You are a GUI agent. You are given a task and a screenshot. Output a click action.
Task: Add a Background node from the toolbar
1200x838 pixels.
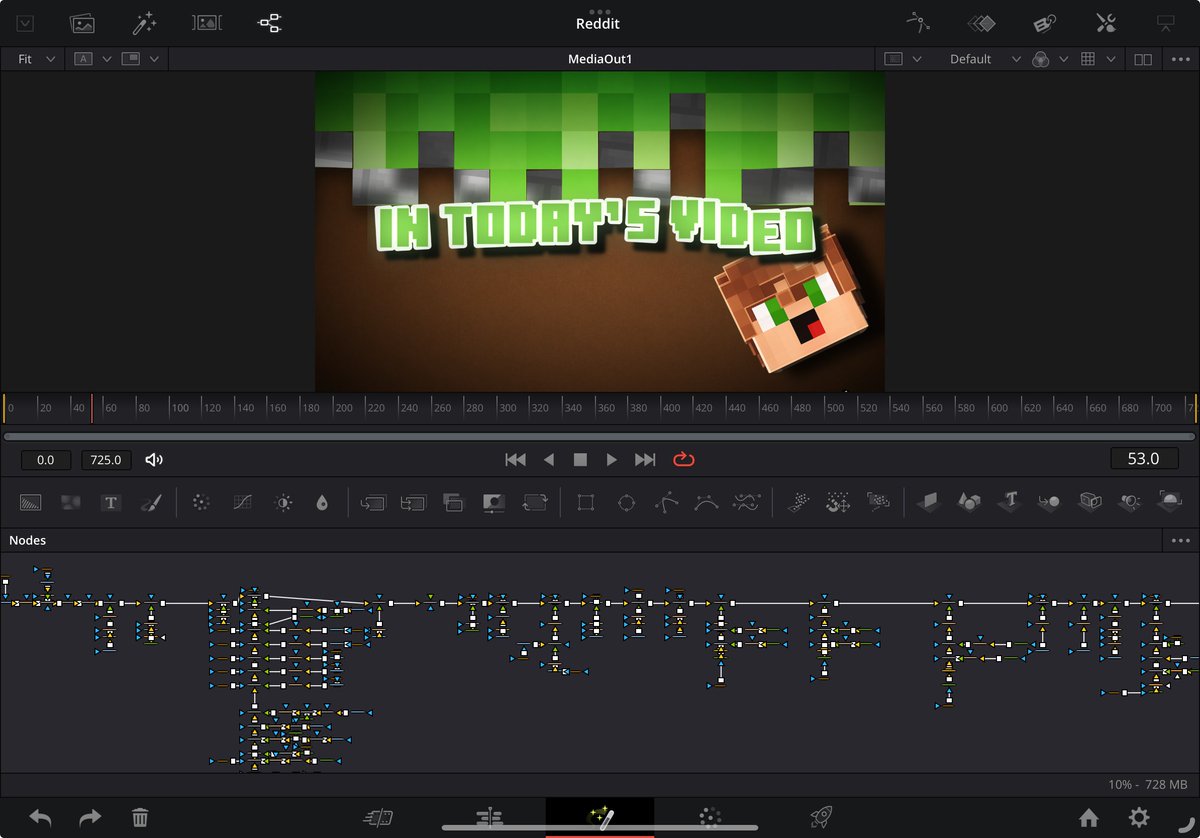click(30, 502)
